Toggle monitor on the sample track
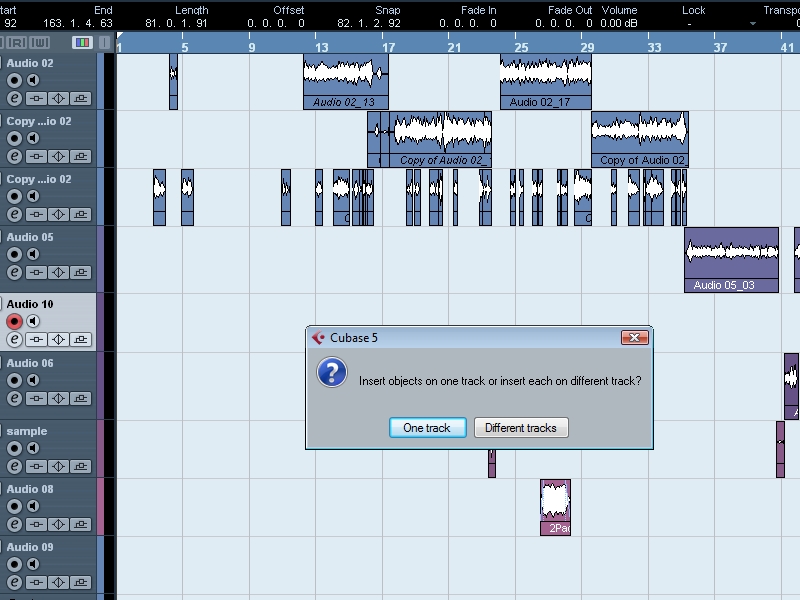Viewport: 800px width, 600px height. coord(33,448)
